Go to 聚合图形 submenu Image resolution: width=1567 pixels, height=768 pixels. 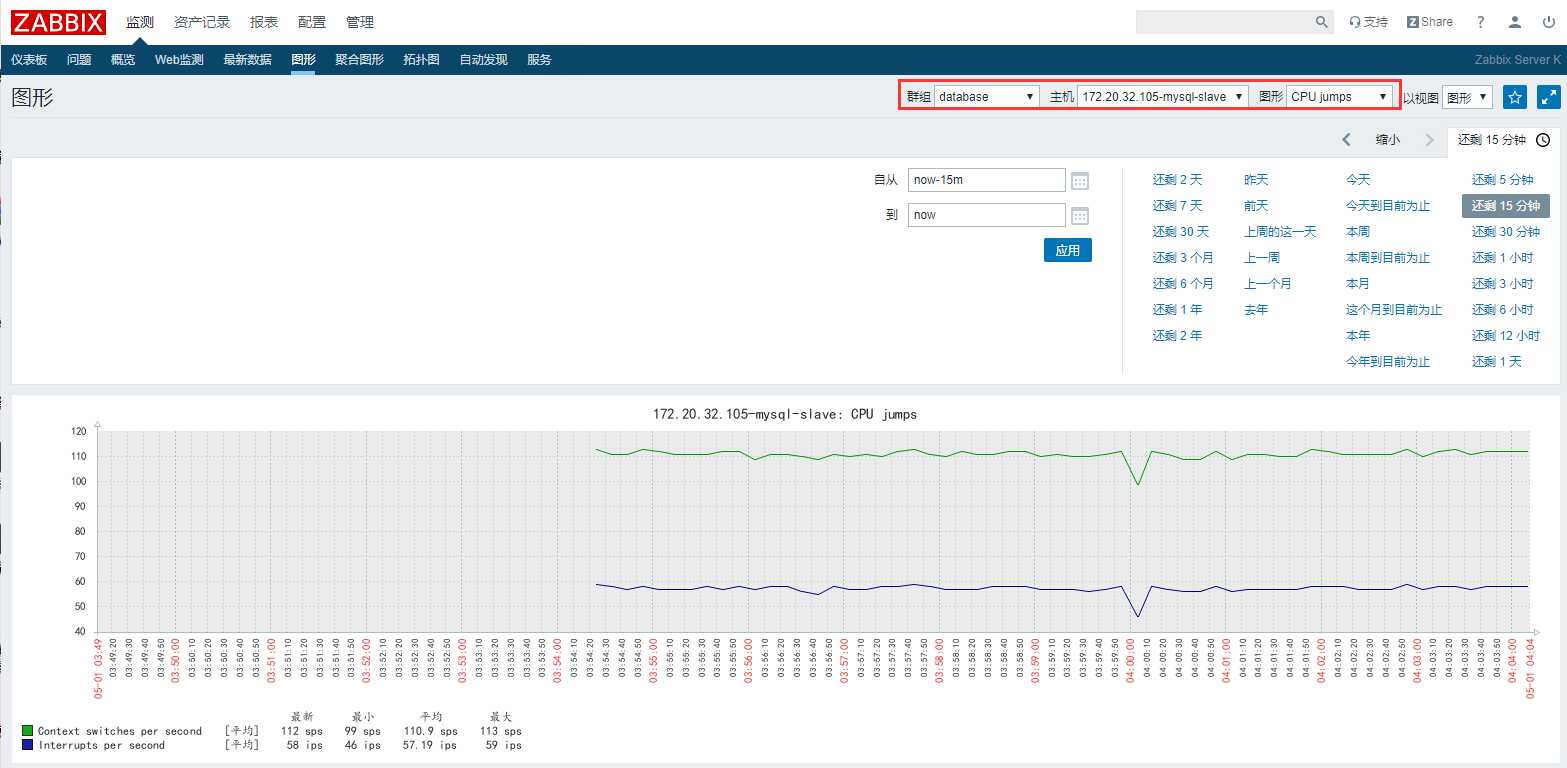pyautogui.click(x=359, y=60)
